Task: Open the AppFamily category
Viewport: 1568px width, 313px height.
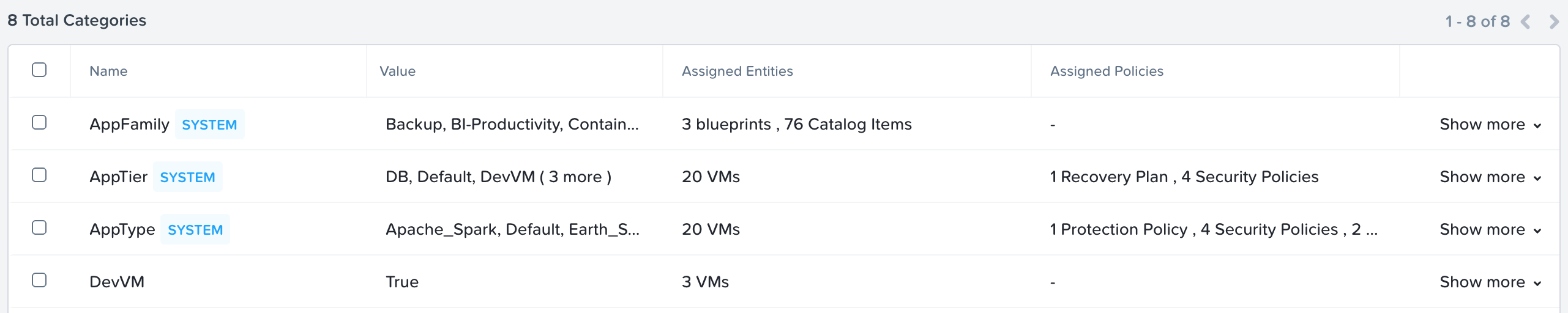Action: point(129,124)
